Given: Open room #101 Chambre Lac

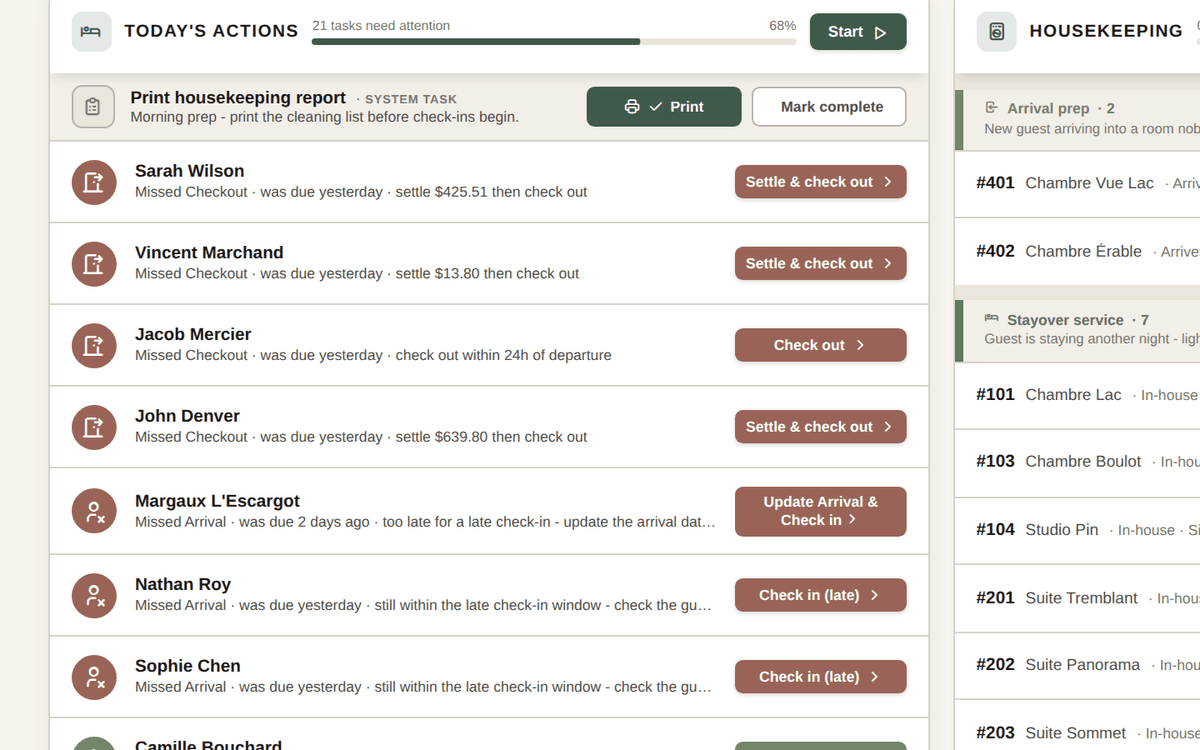Looking at the screenshot, I should tap(1077, 395).
